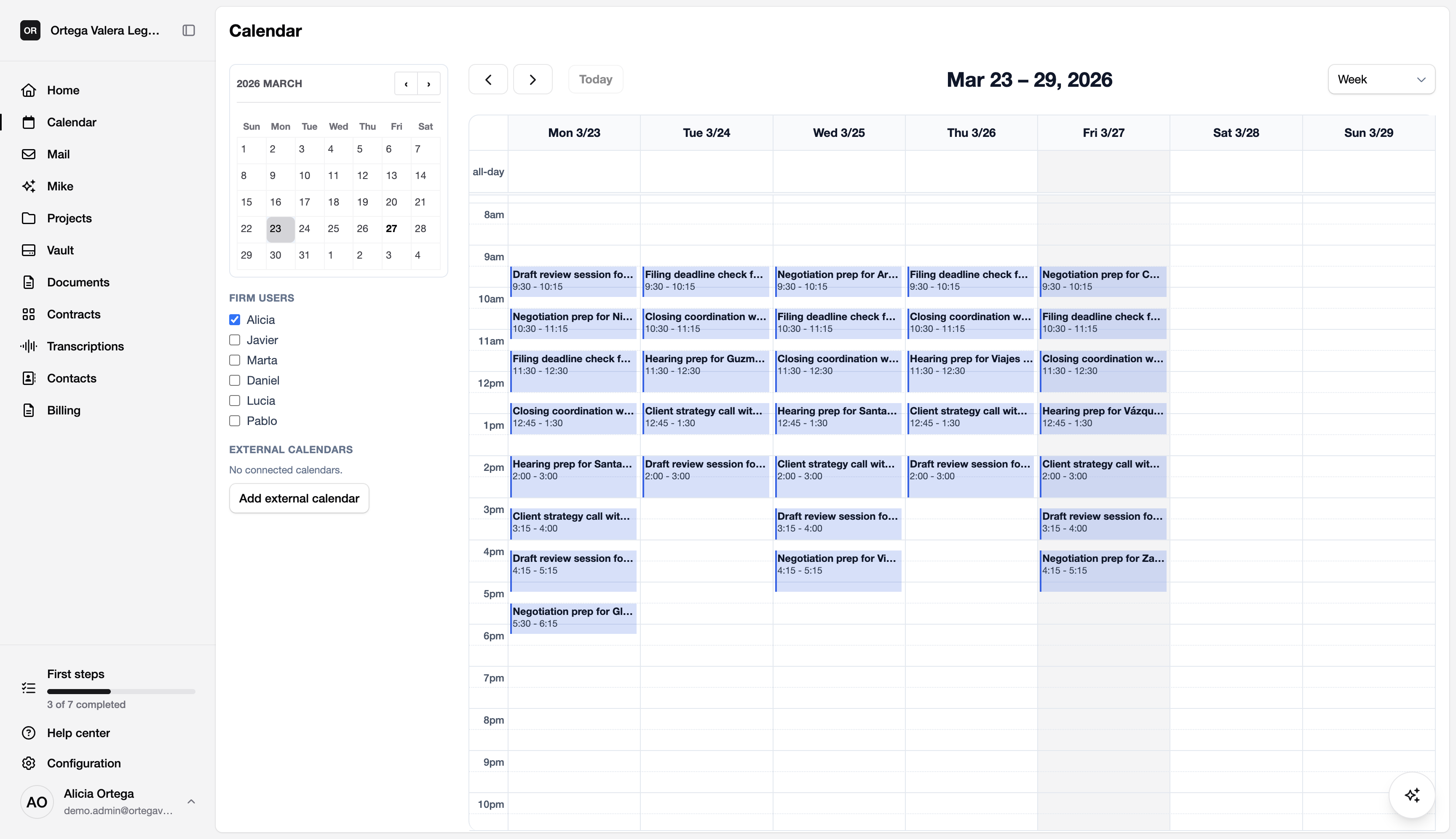1456x839 pixels.
Task: Go to Transcriptions
Action: pos(85,346)
